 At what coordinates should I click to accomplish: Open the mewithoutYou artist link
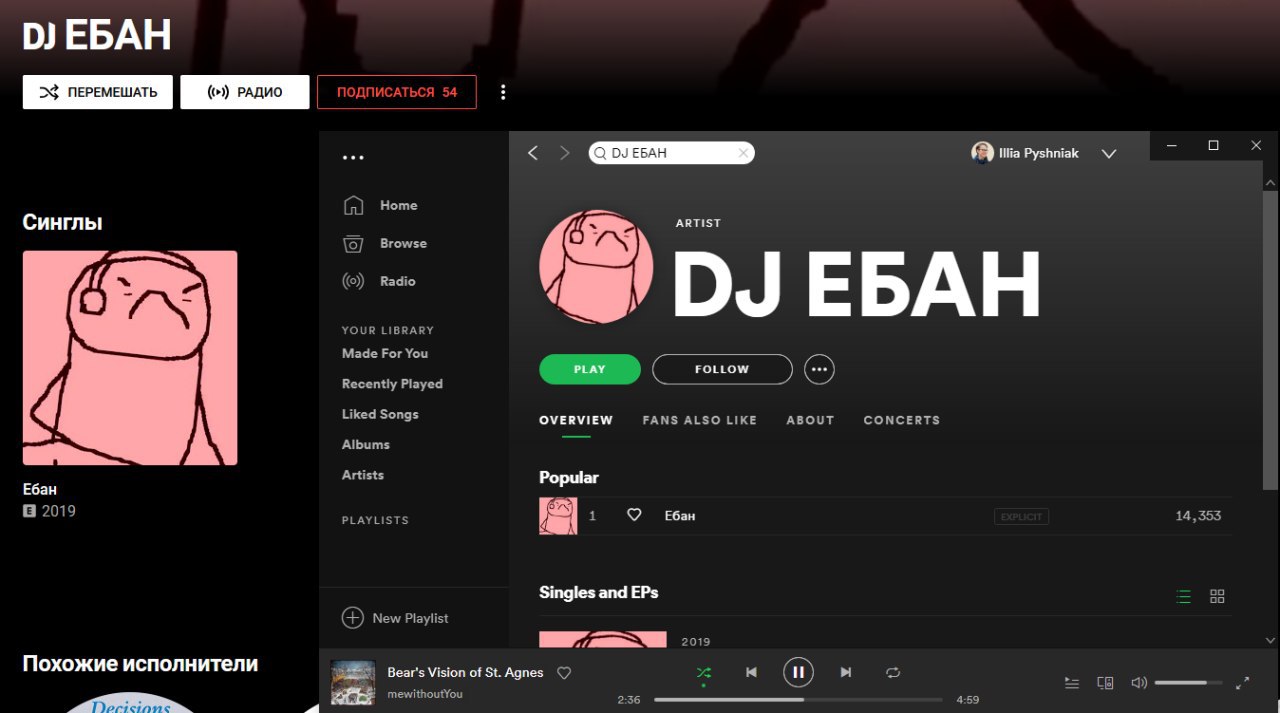425,694
